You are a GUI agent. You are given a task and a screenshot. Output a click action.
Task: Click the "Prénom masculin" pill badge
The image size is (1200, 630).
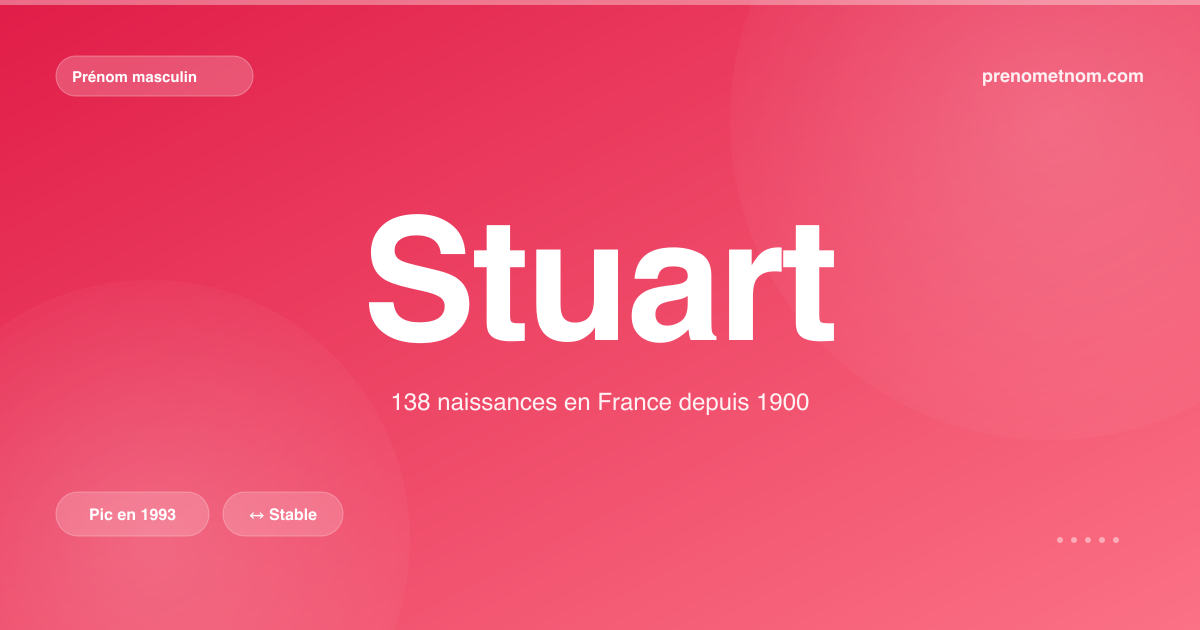click(154, 76)
